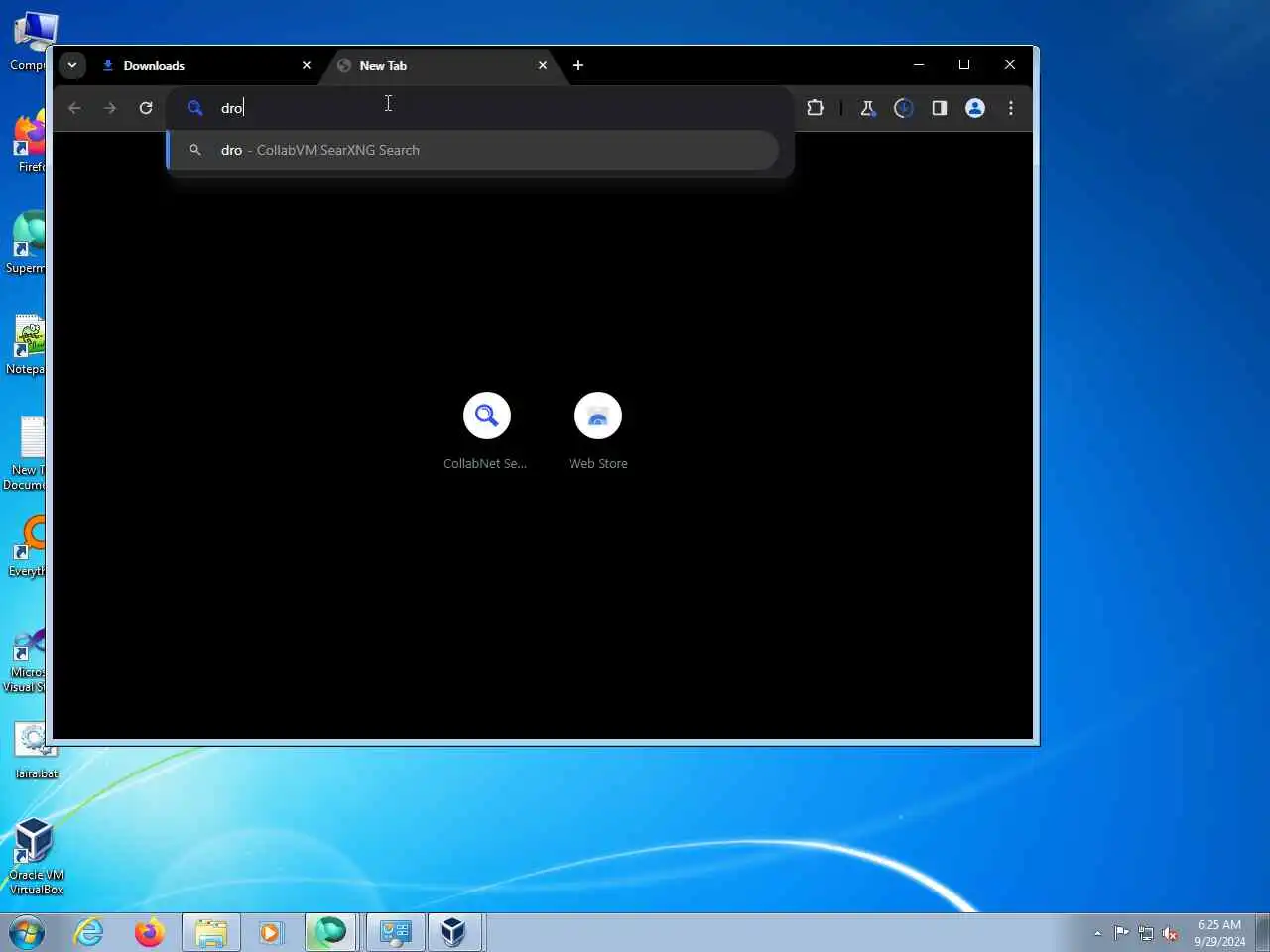
Task: Switch to the Downloads tab
Action: coord(206,65)
